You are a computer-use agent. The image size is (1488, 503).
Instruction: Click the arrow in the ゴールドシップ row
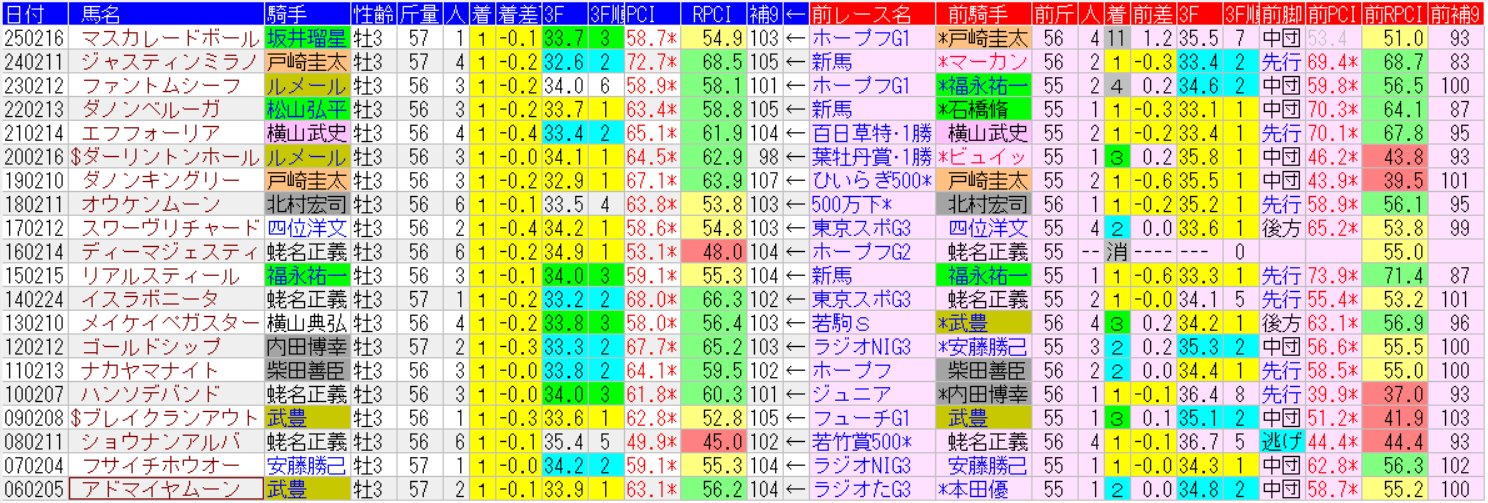(x=796, y=346)
